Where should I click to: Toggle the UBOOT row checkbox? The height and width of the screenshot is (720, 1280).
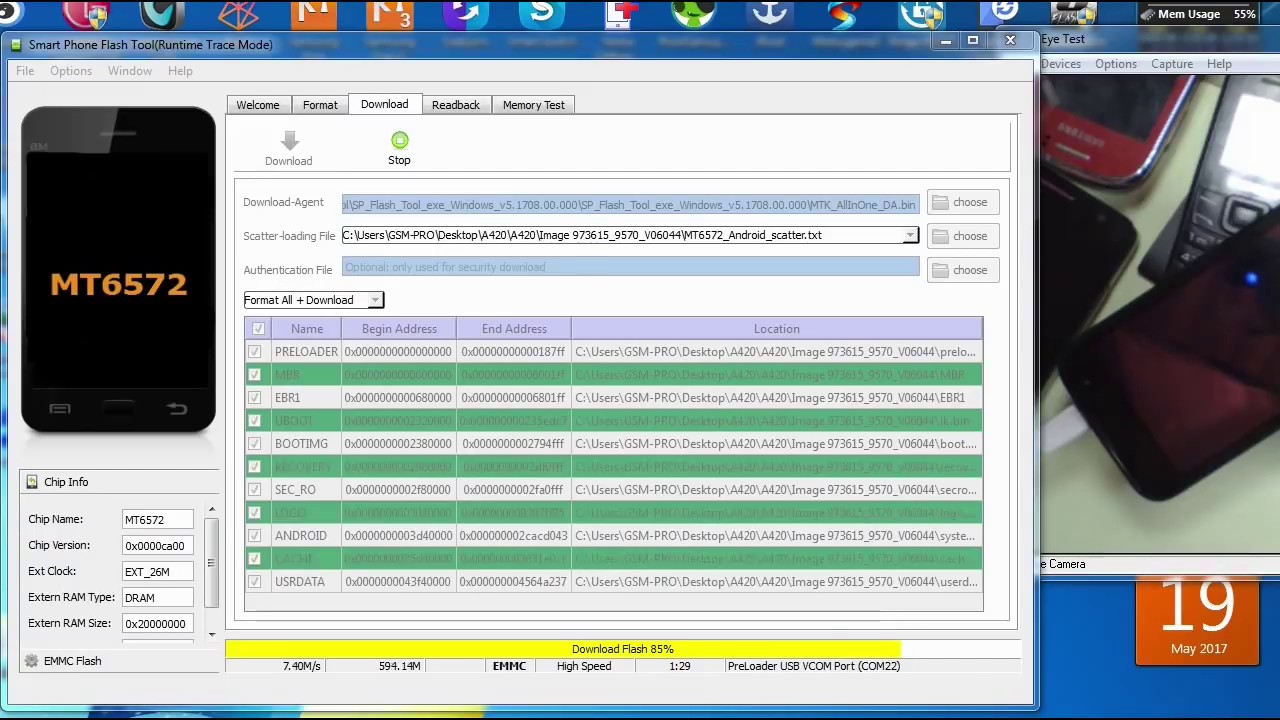pos(255,421)
